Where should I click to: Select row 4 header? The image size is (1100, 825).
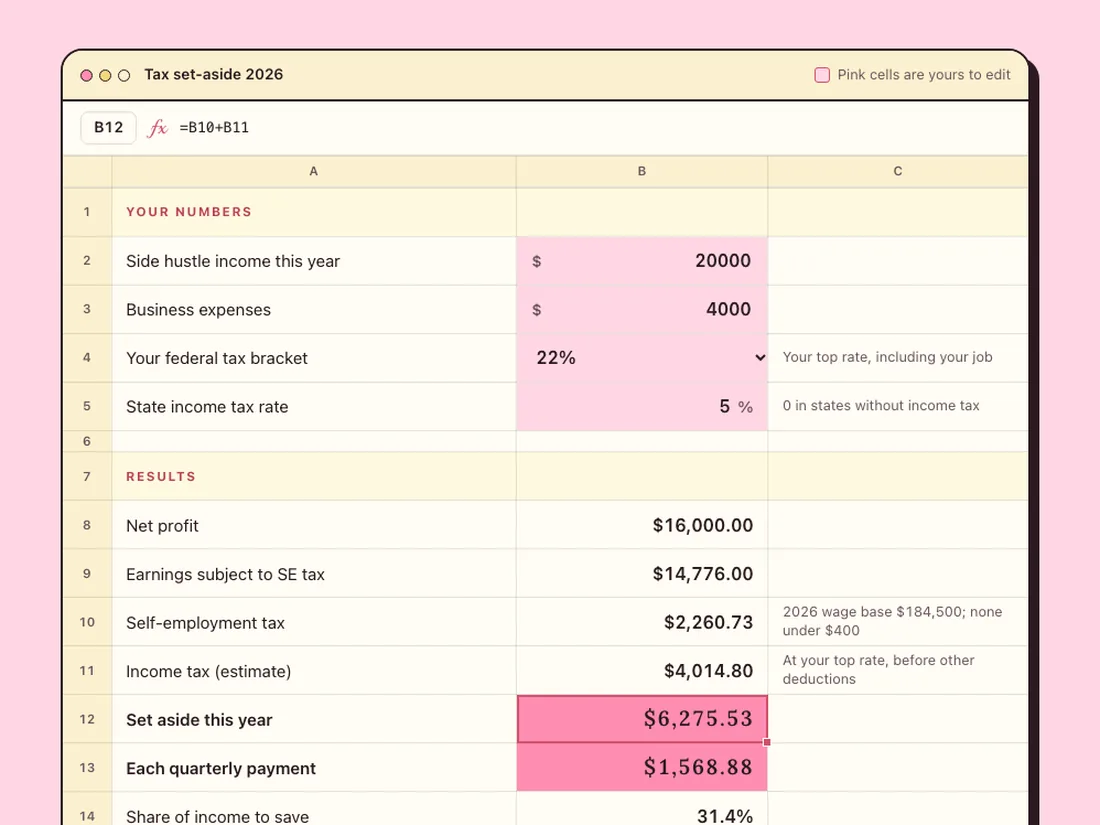(x=87, y=358)
